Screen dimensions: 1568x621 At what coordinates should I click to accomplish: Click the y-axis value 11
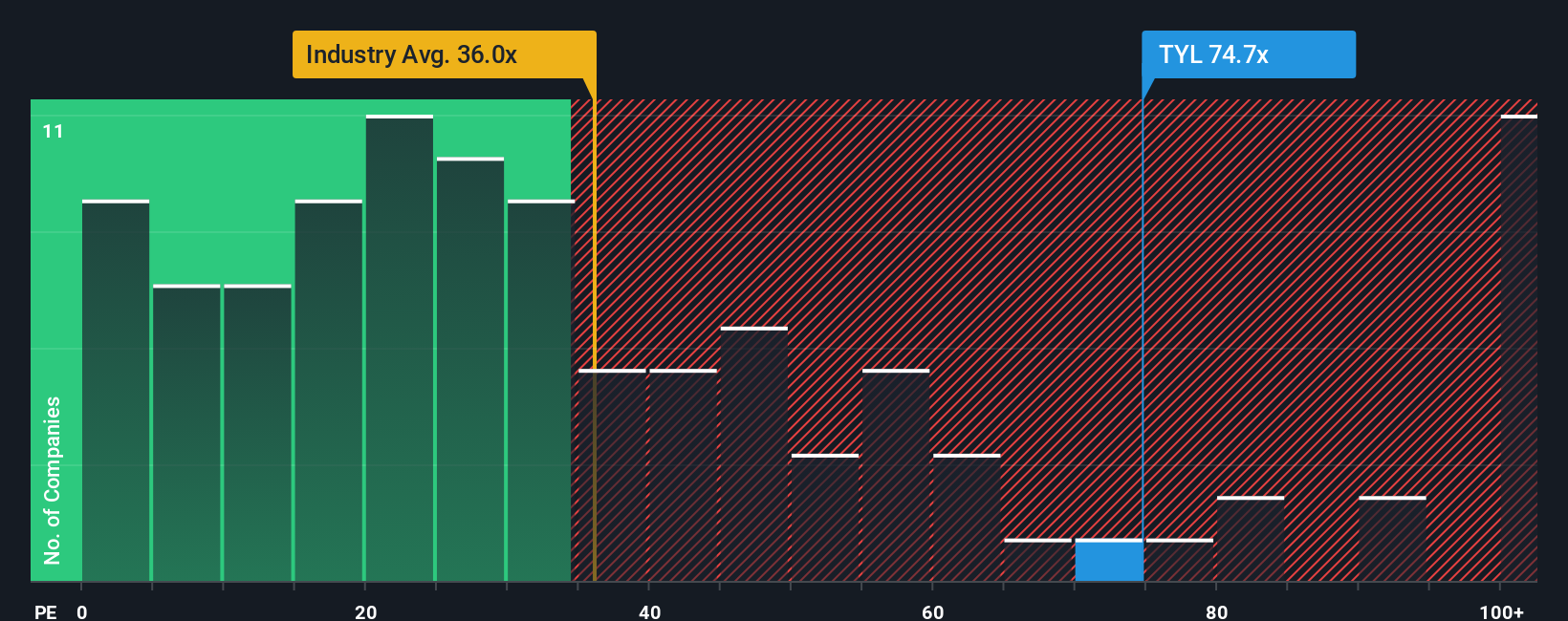coord(53,131)
